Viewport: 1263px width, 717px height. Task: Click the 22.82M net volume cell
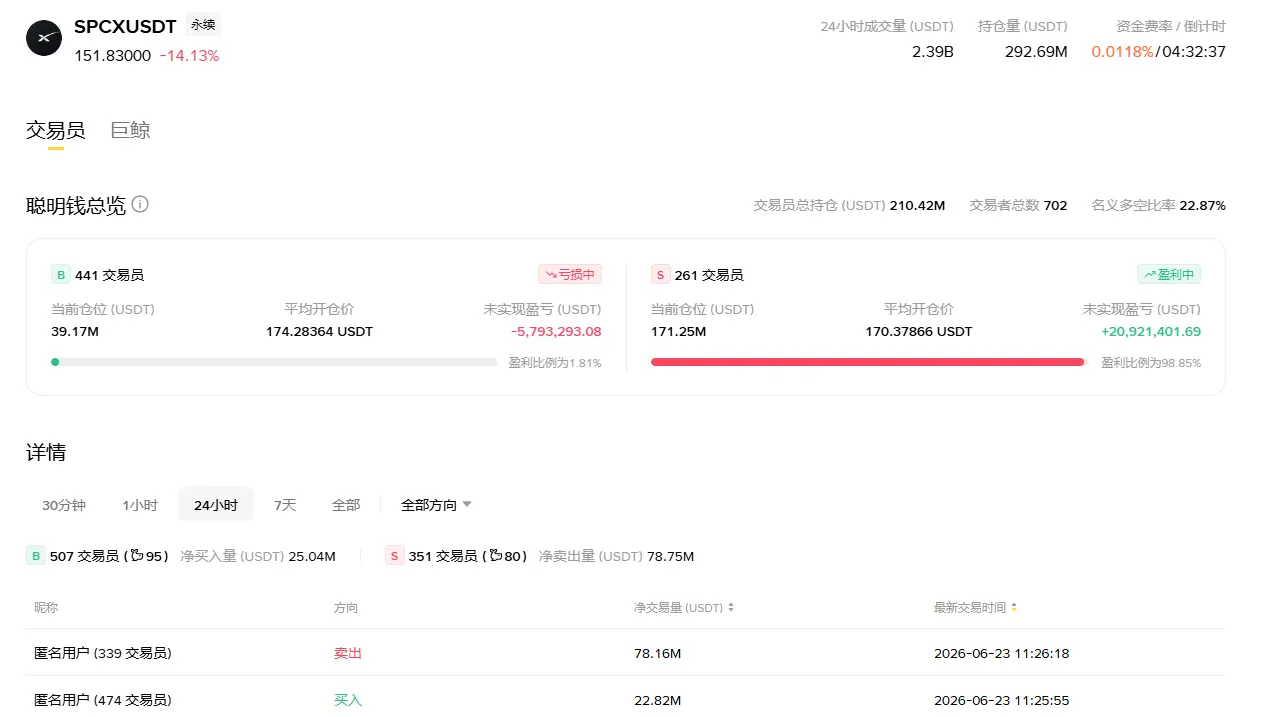click(x=658, y=700)
